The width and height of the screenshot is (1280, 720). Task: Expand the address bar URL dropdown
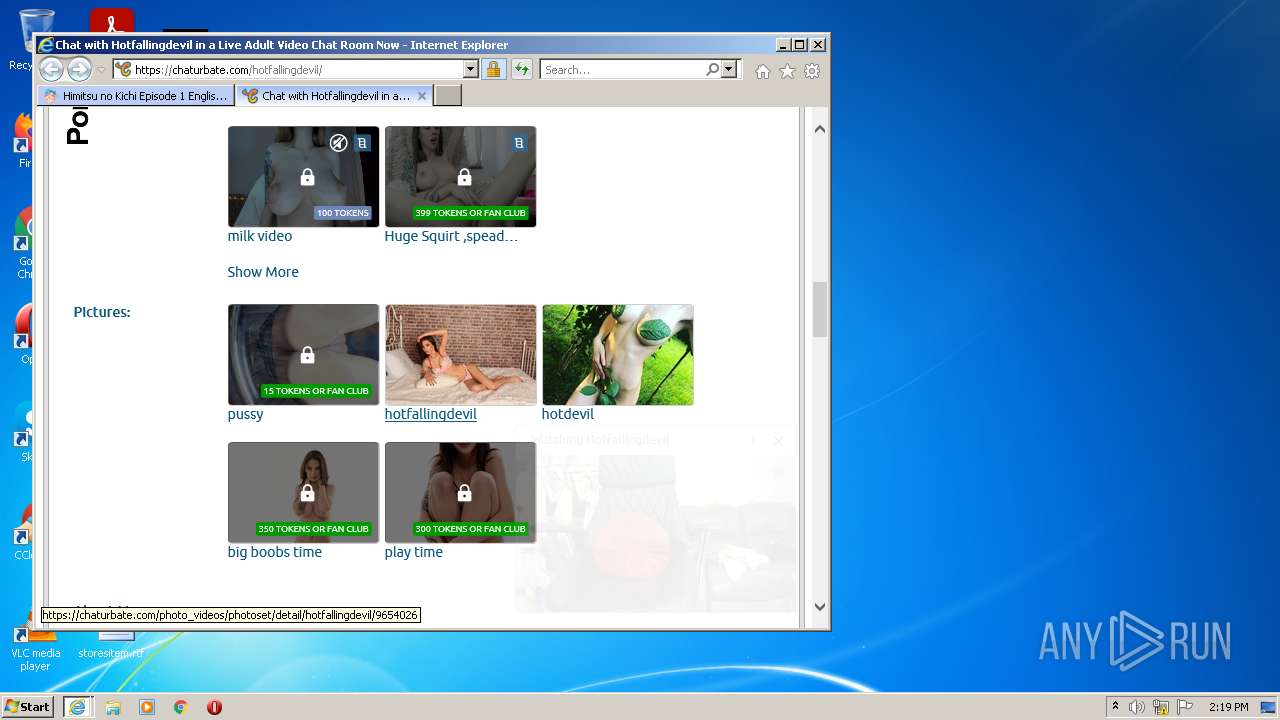click(x=471, y=69)
